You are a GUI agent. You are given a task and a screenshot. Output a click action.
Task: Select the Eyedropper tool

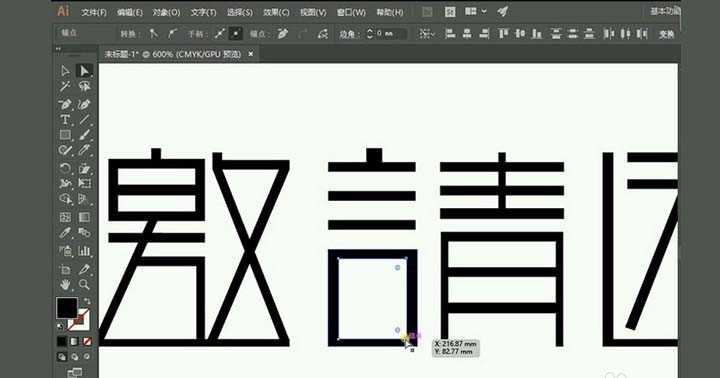click(65, 233)
